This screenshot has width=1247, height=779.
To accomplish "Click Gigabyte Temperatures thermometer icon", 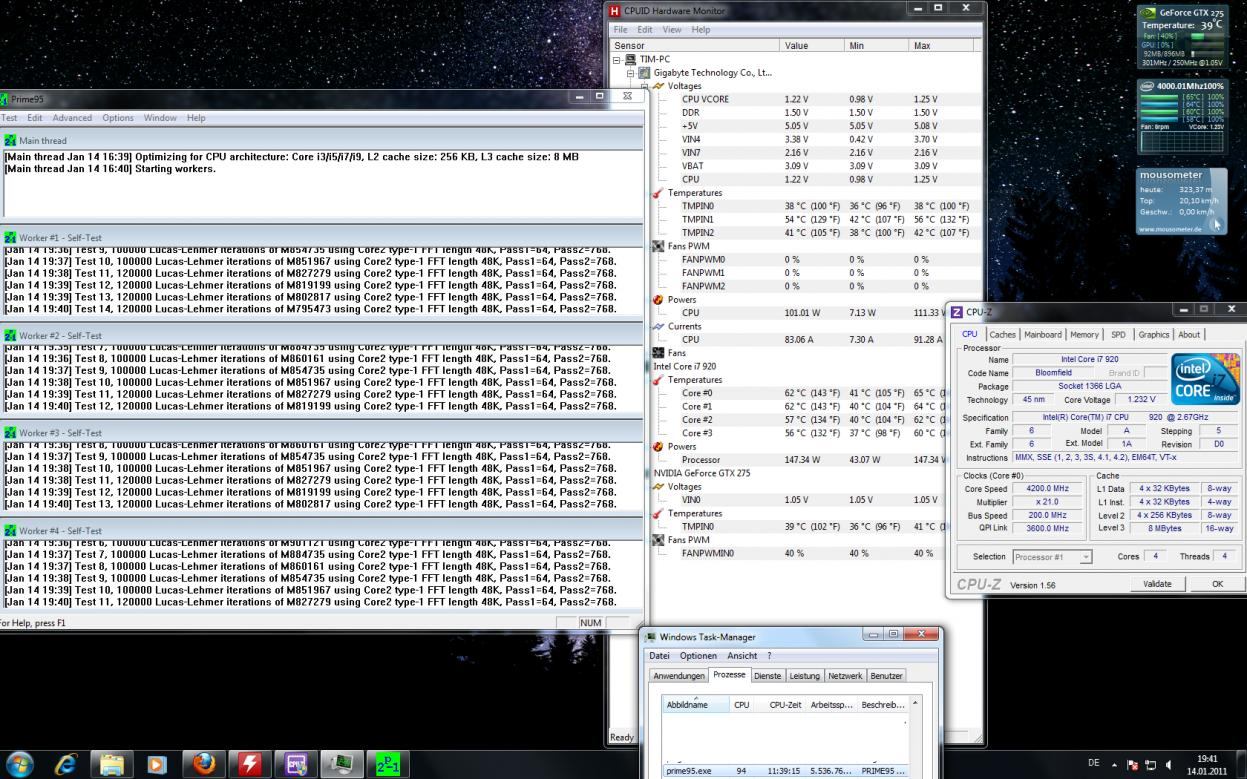I will click(x=657, y=193).
